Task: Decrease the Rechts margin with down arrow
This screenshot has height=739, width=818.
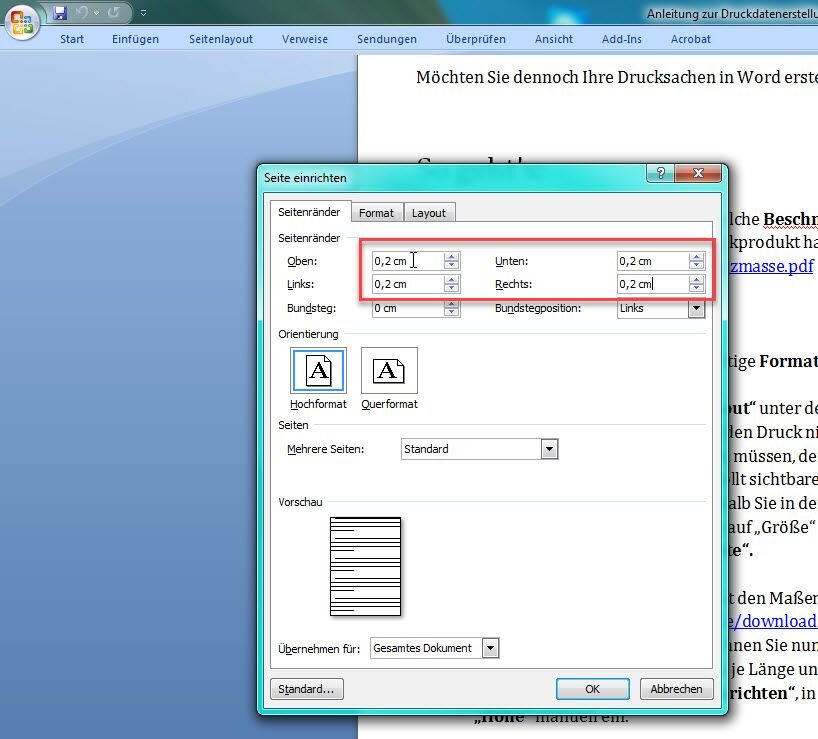Action: point(696,289)
